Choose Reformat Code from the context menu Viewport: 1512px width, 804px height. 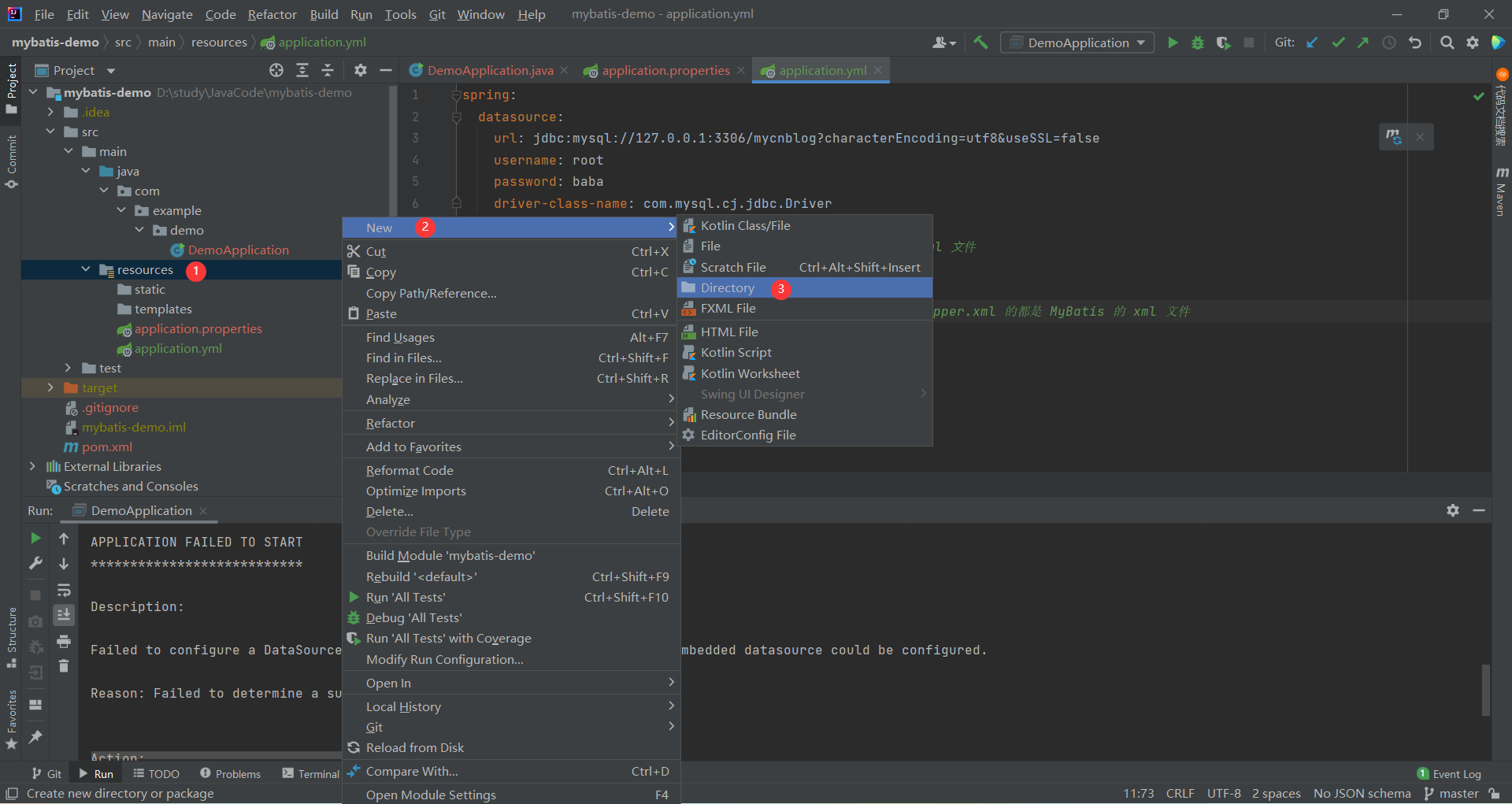pos(511,470)
